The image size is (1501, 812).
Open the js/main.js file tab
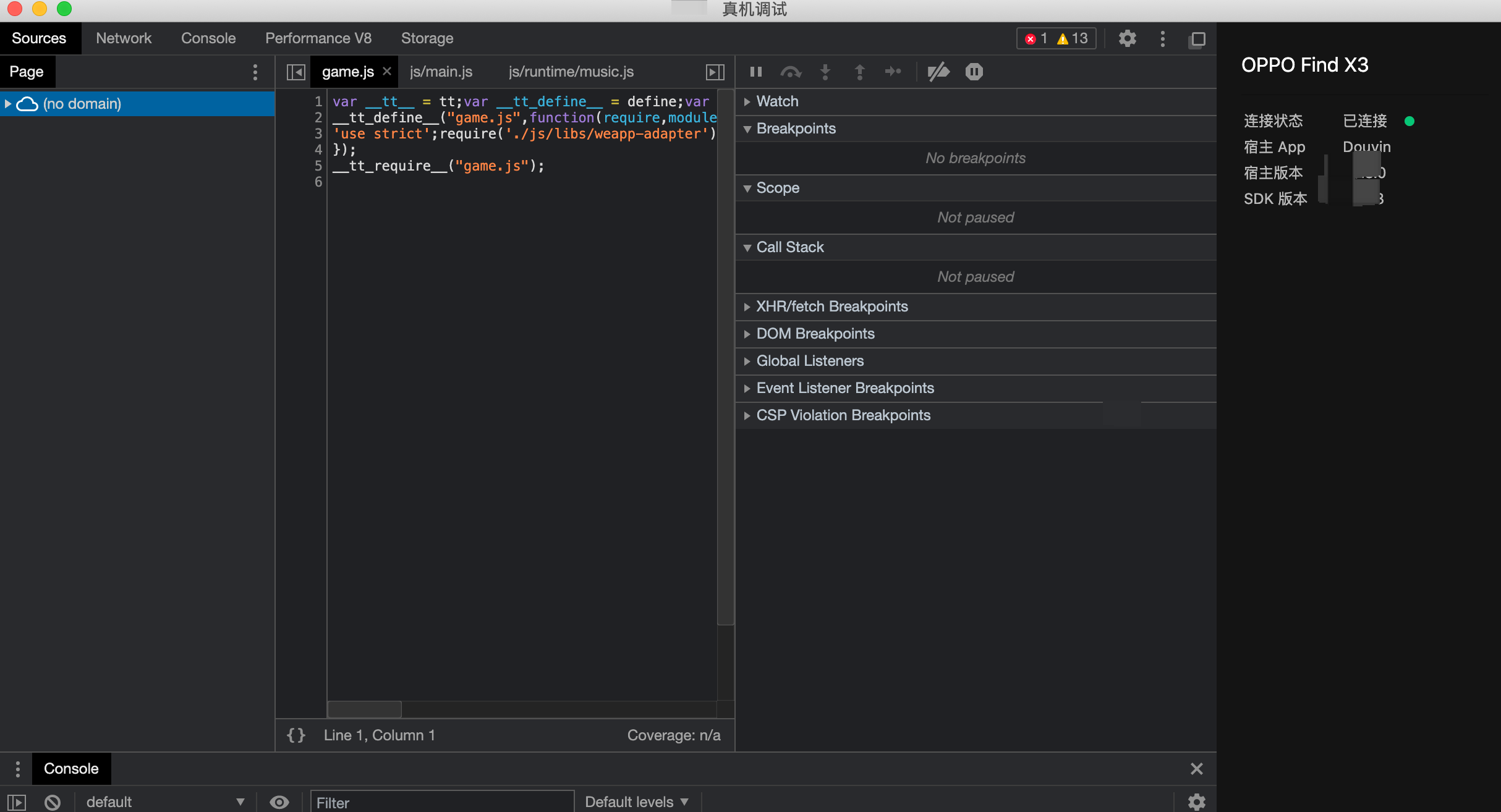pyautogui.click(x=441, y=72)
